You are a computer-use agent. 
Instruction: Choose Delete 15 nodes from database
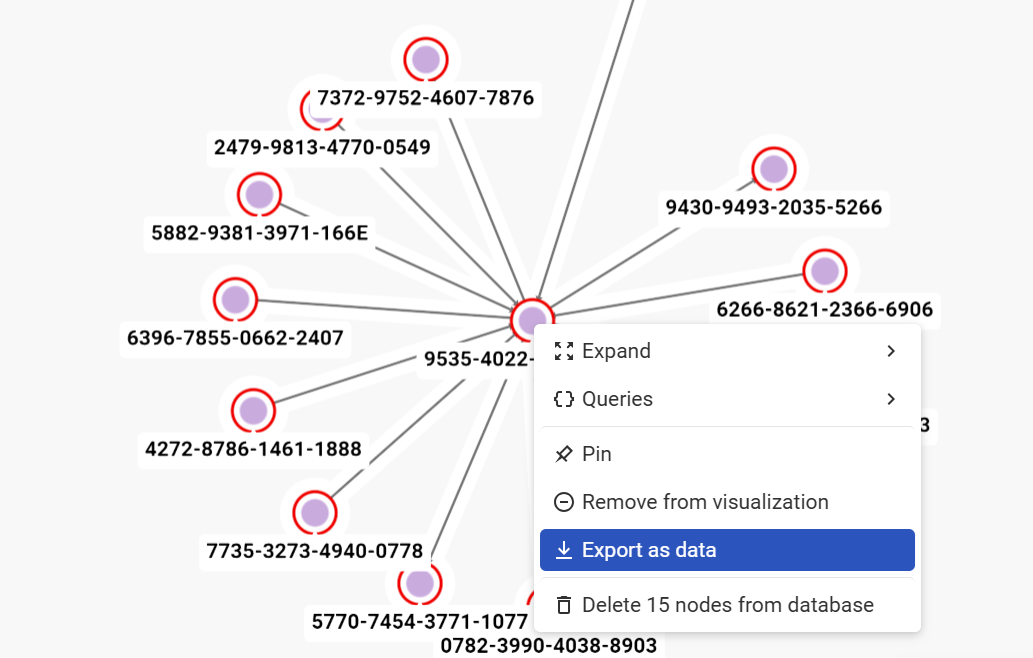click(x=727, y=605)
